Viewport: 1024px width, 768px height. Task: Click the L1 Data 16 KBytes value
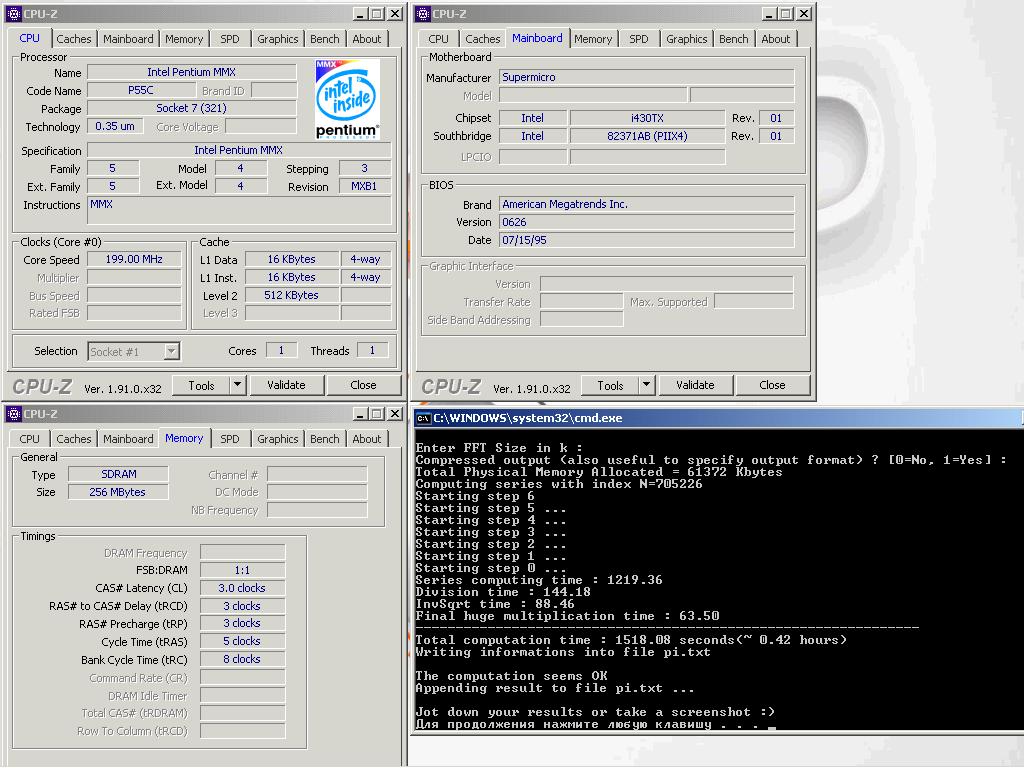coord(291,259)
